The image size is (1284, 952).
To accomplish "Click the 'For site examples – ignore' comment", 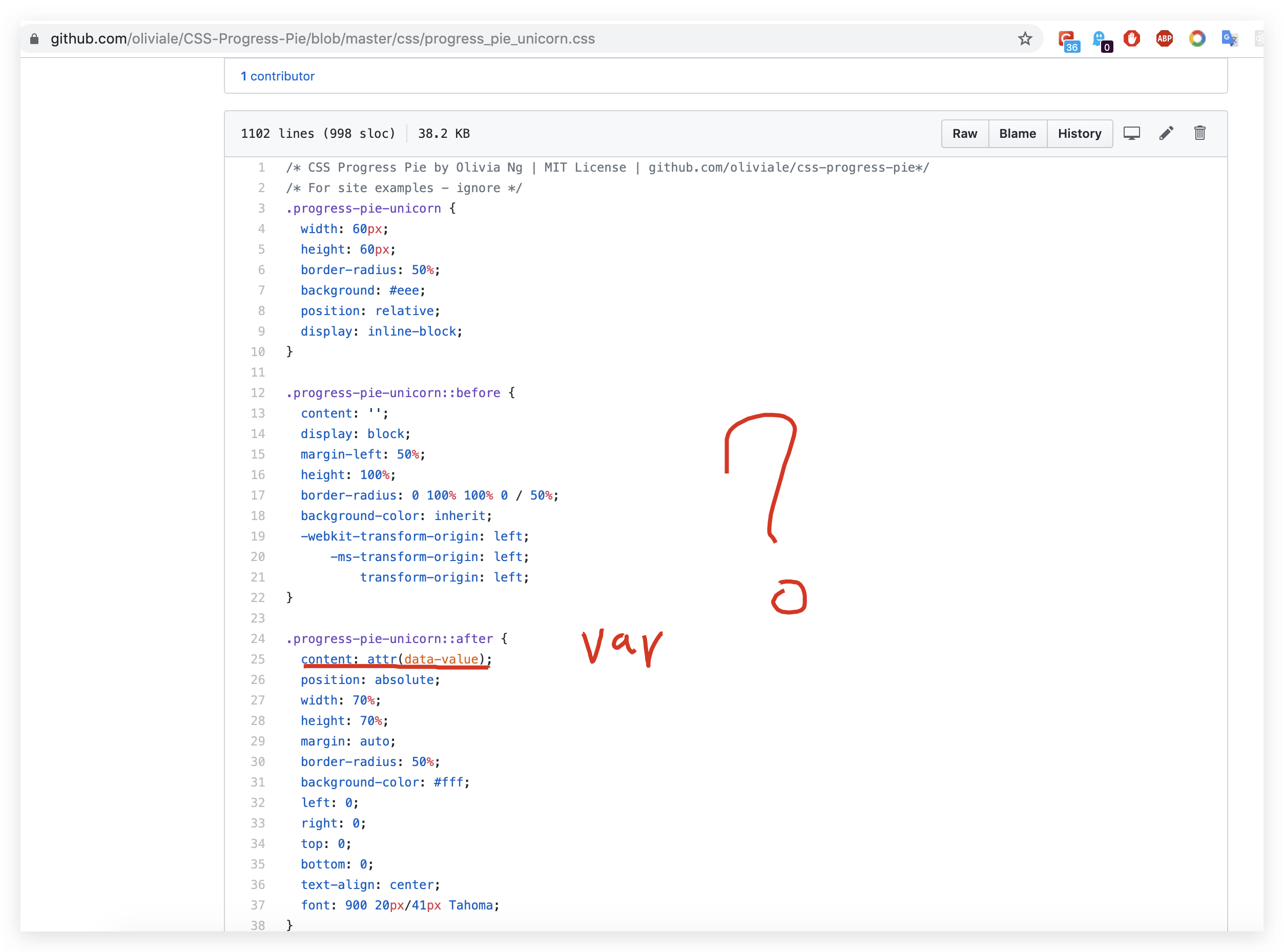I will pyautogui.click(x=404, y=189).
